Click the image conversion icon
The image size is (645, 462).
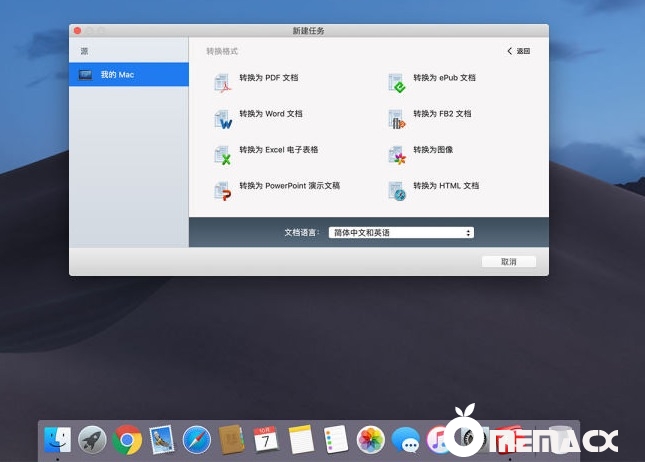[x=397, y=155]
